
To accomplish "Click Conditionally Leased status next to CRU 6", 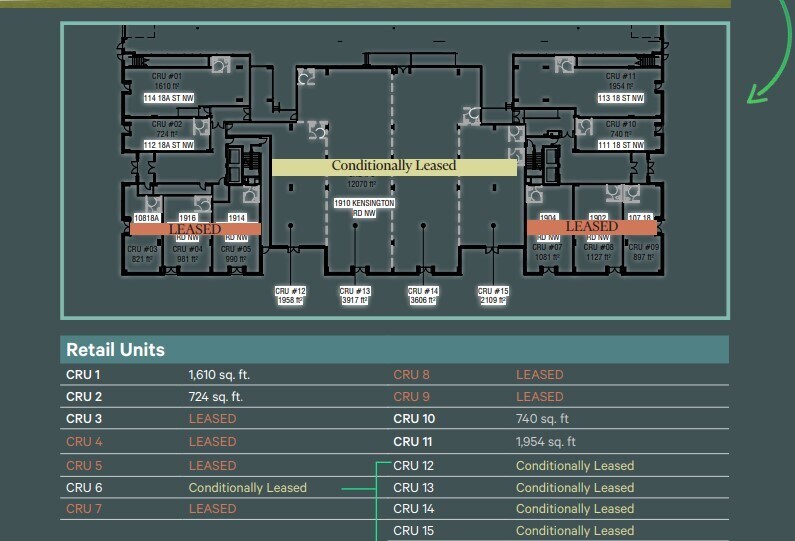I will (247, 488).
